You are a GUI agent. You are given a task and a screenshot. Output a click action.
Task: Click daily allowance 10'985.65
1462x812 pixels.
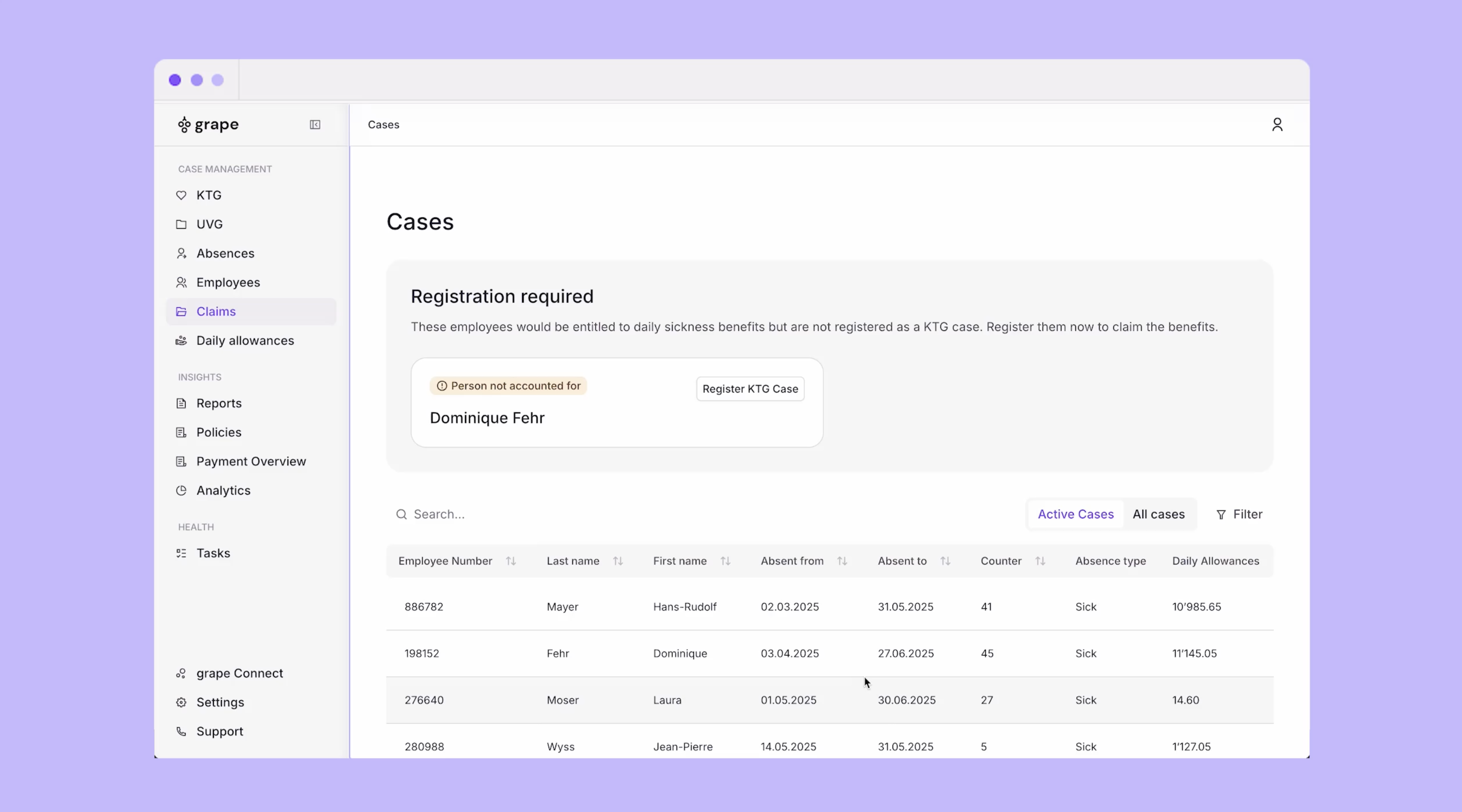pyautogui.click(x=1197, y=606)
